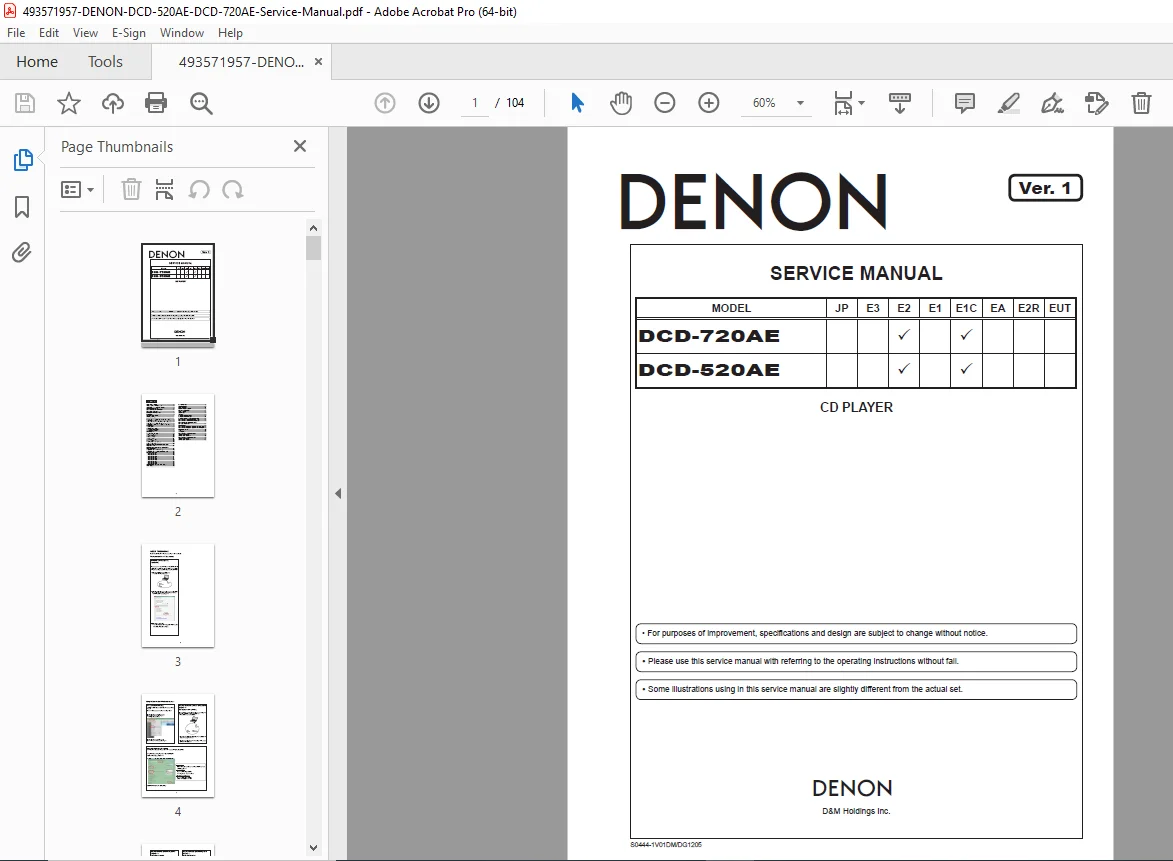
Task: Rotate pages counterclockwise
Action: (x=199, y=190)
